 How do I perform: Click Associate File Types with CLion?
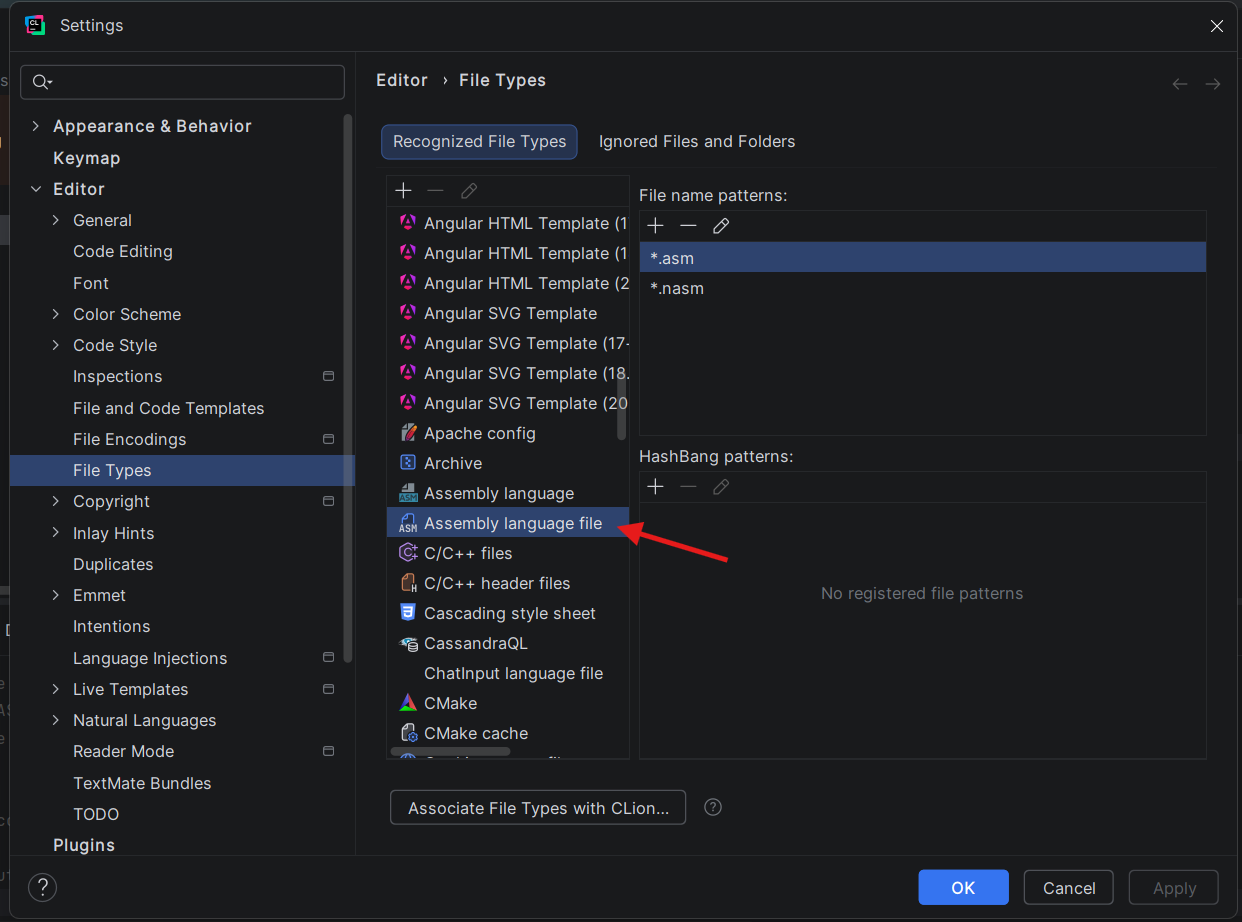point(538,808)
